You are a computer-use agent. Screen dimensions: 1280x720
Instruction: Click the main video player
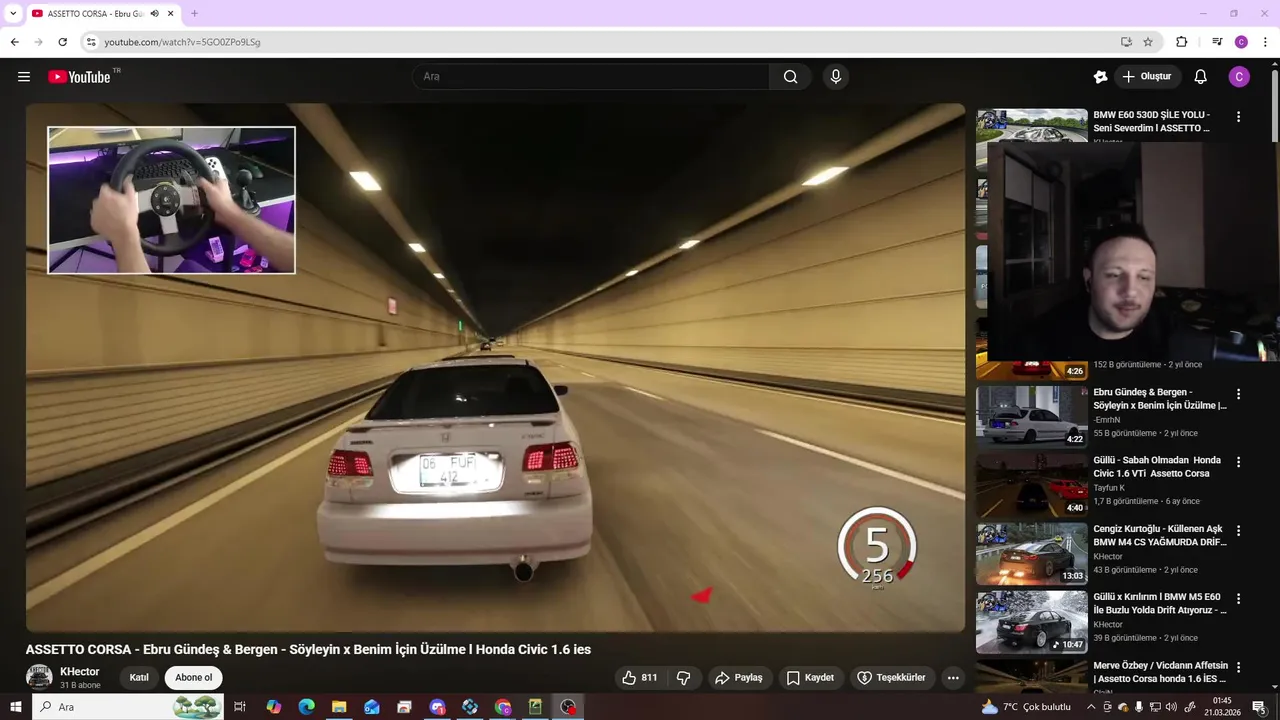495,367
